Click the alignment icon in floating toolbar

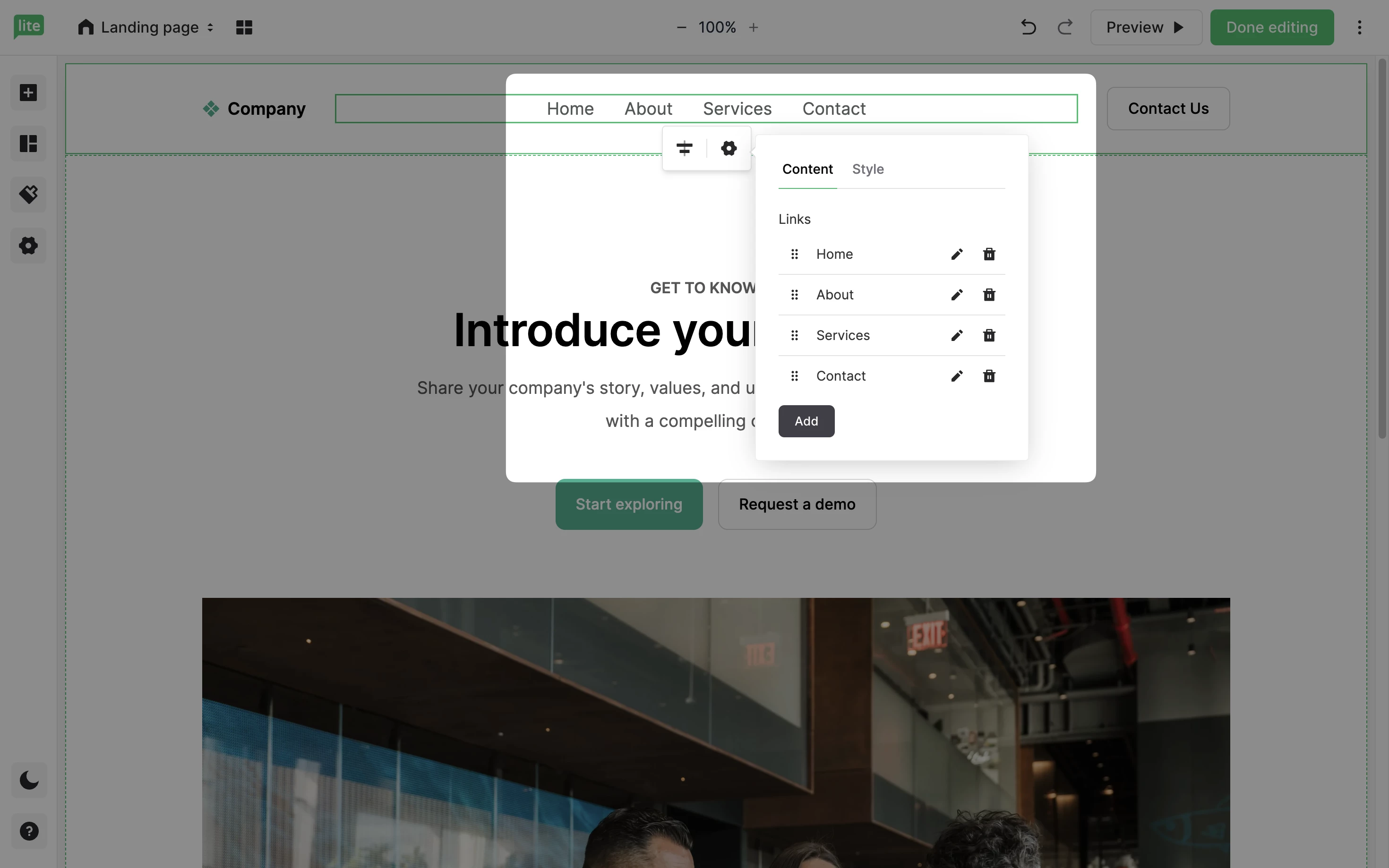pos(684,149)
